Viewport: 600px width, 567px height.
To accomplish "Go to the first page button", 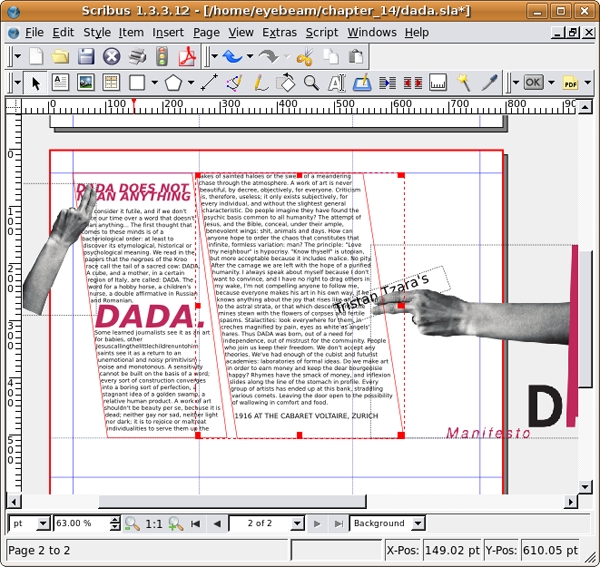I will pos(196,523).
